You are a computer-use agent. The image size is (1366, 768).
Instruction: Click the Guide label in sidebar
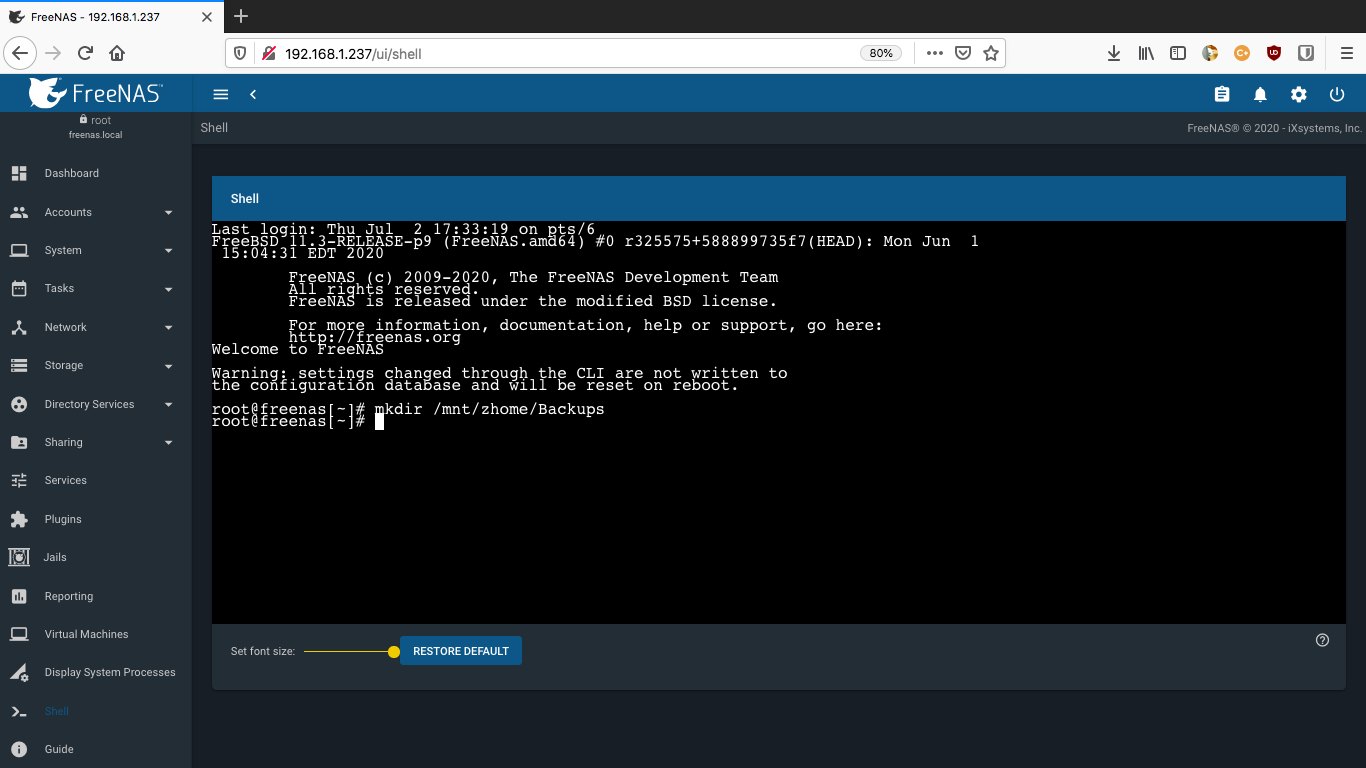[x=59, y=749]
